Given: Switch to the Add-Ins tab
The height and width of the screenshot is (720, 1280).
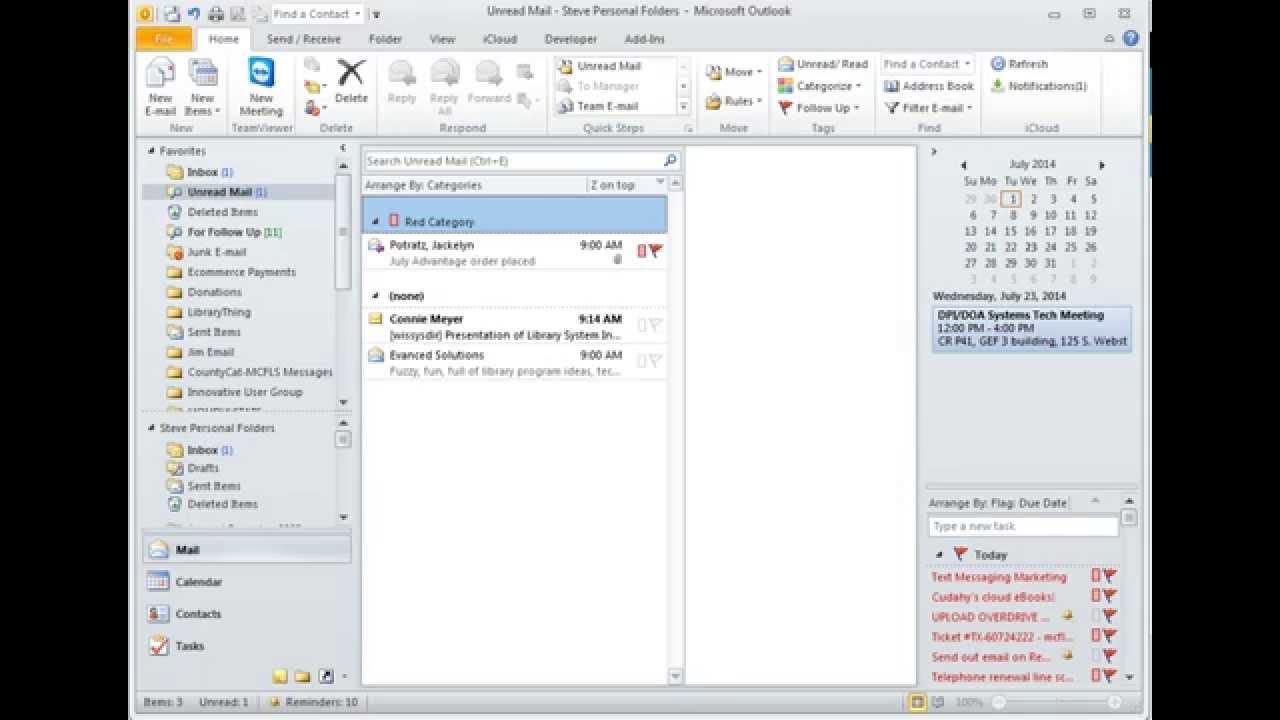Looking at the screenshot, I should (x=644, y=39).
